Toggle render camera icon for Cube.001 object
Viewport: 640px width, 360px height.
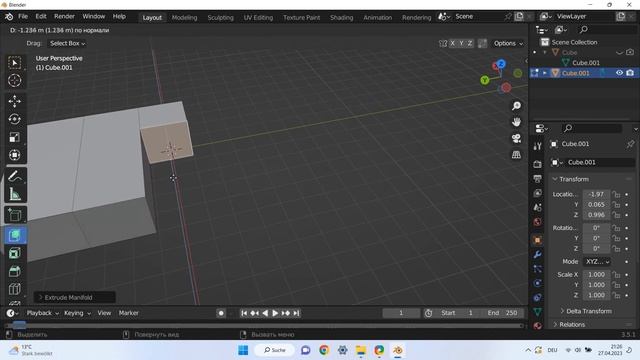click(x=630, y=73)
